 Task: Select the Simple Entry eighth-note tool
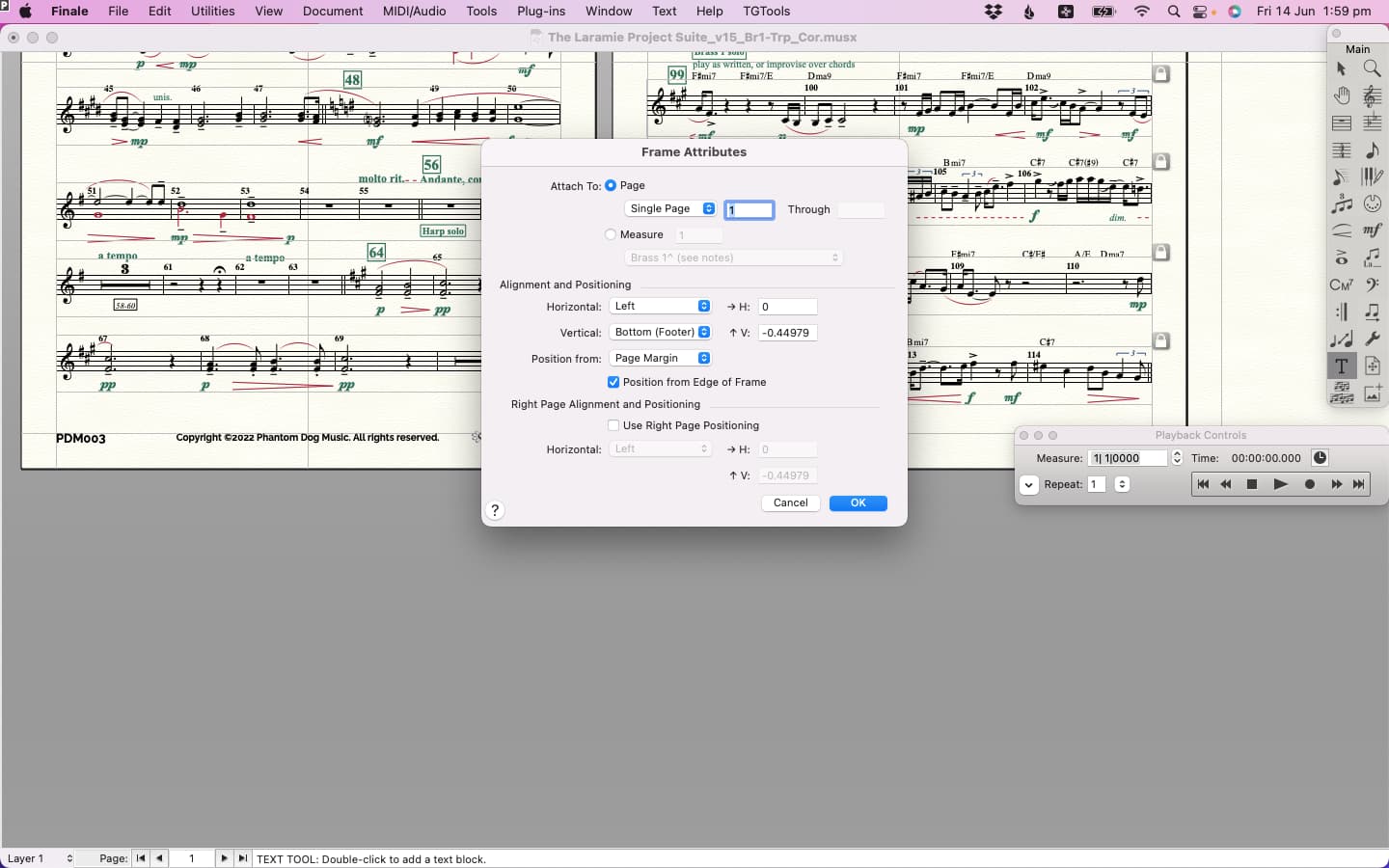[x=1372, y=149]
